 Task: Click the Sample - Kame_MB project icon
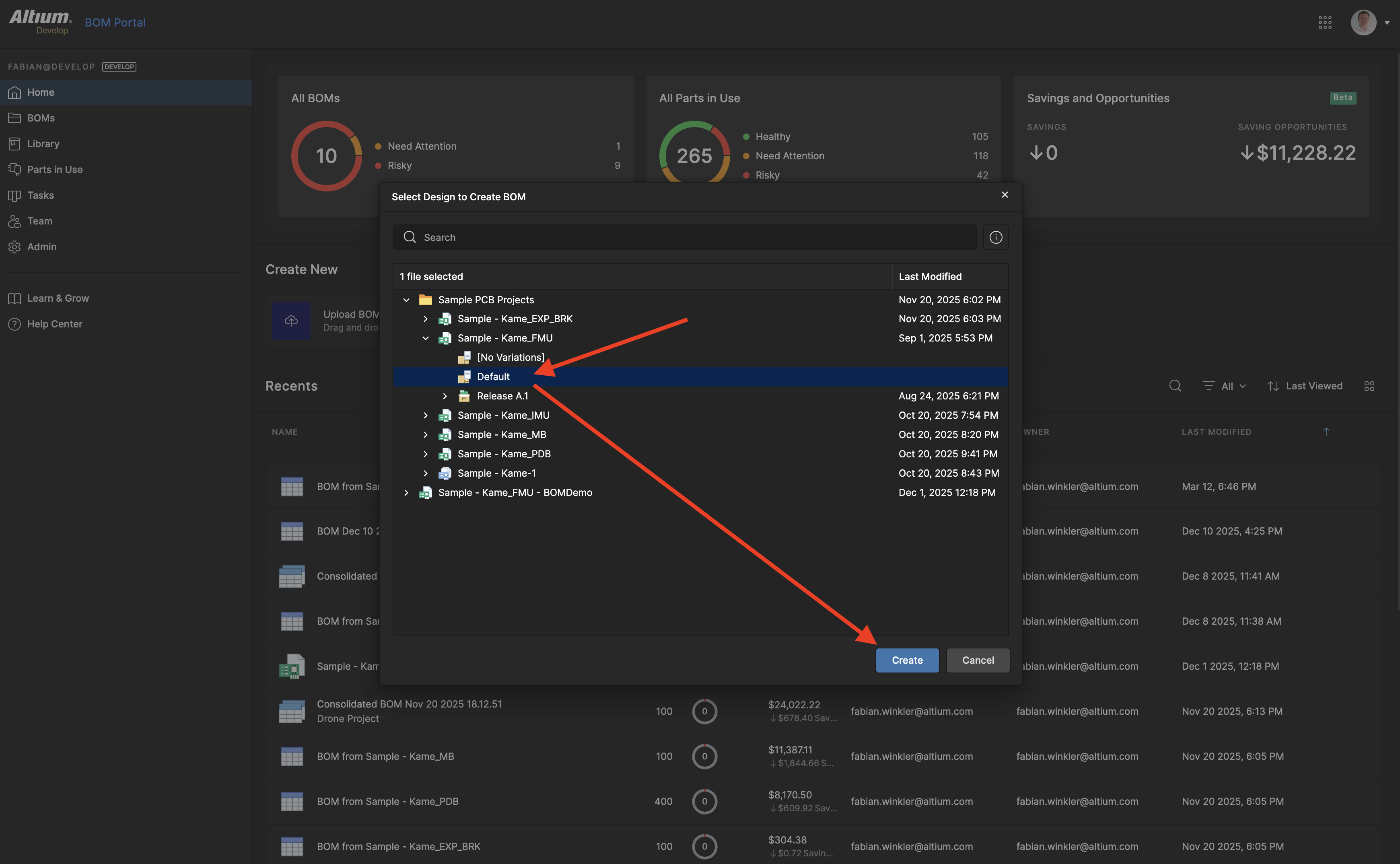(445, 435)
